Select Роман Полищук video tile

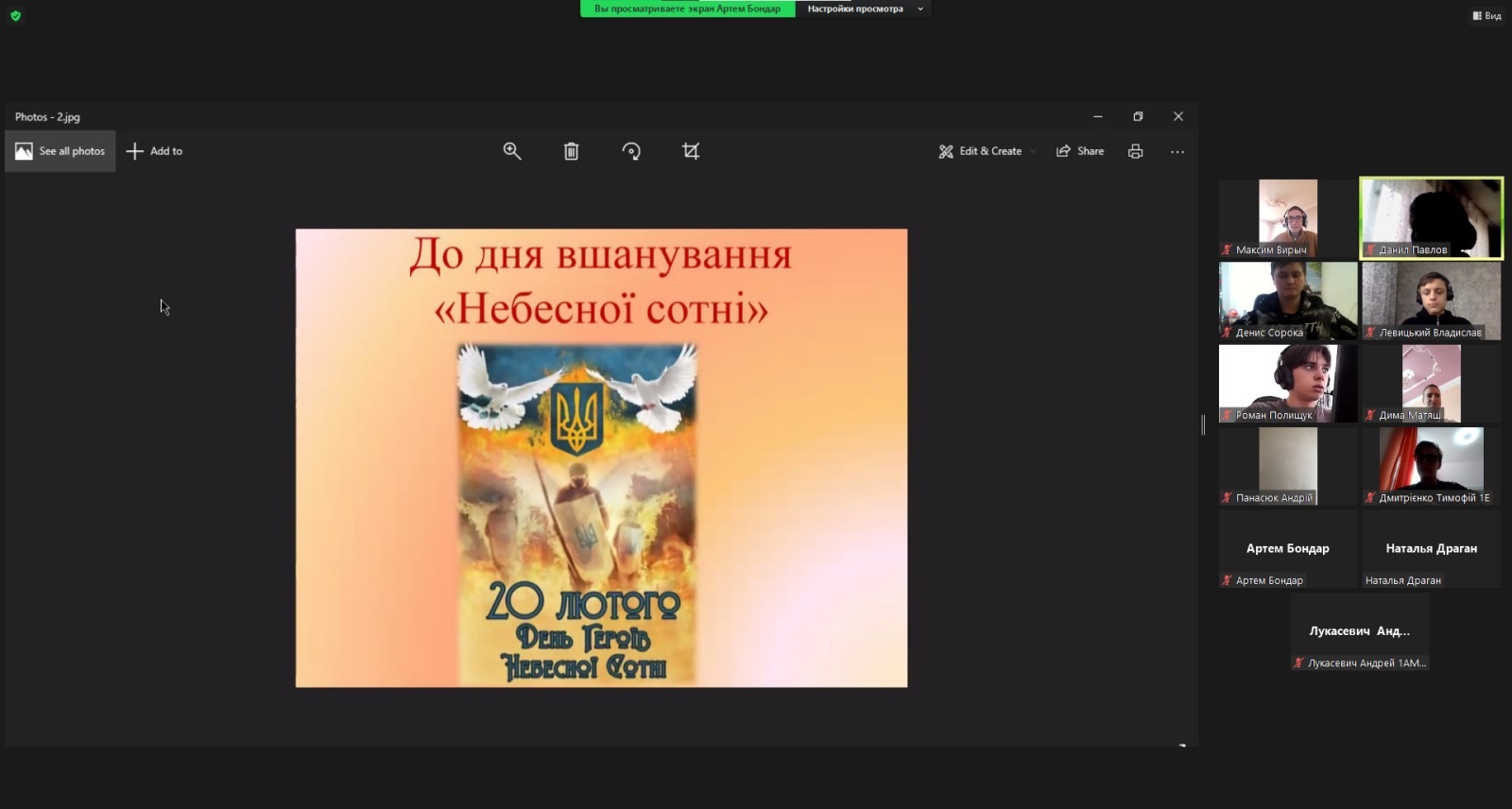pos(1288,384)
